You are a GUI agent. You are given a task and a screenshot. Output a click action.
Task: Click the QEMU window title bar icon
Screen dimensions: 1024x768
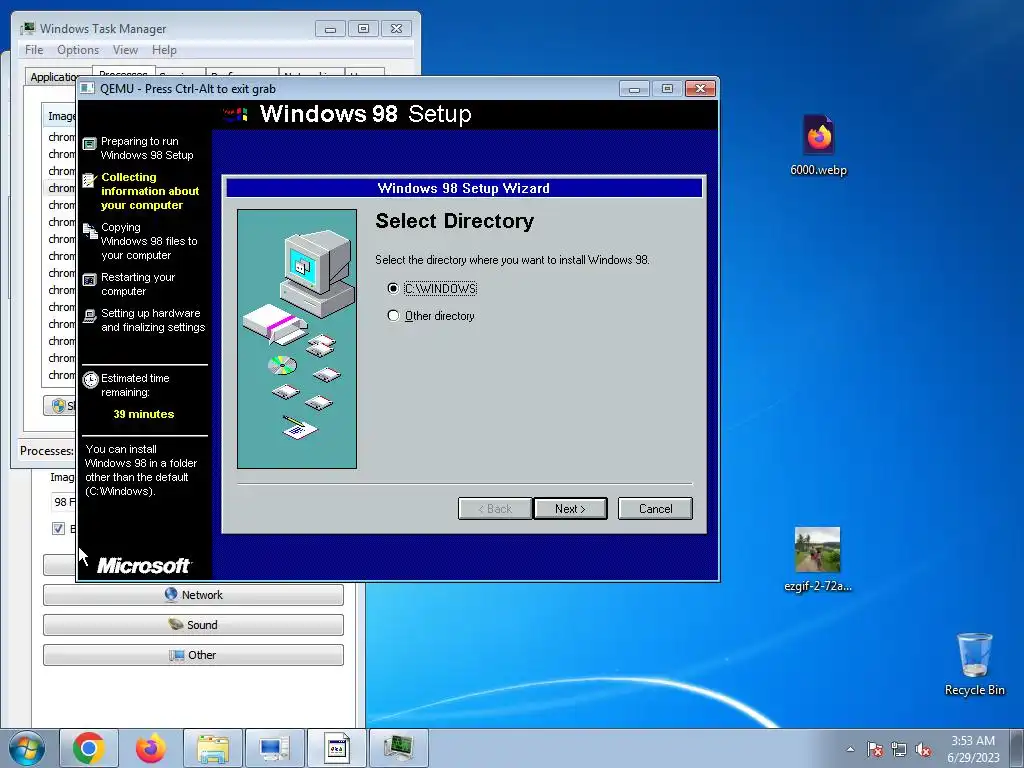point(88,88)
